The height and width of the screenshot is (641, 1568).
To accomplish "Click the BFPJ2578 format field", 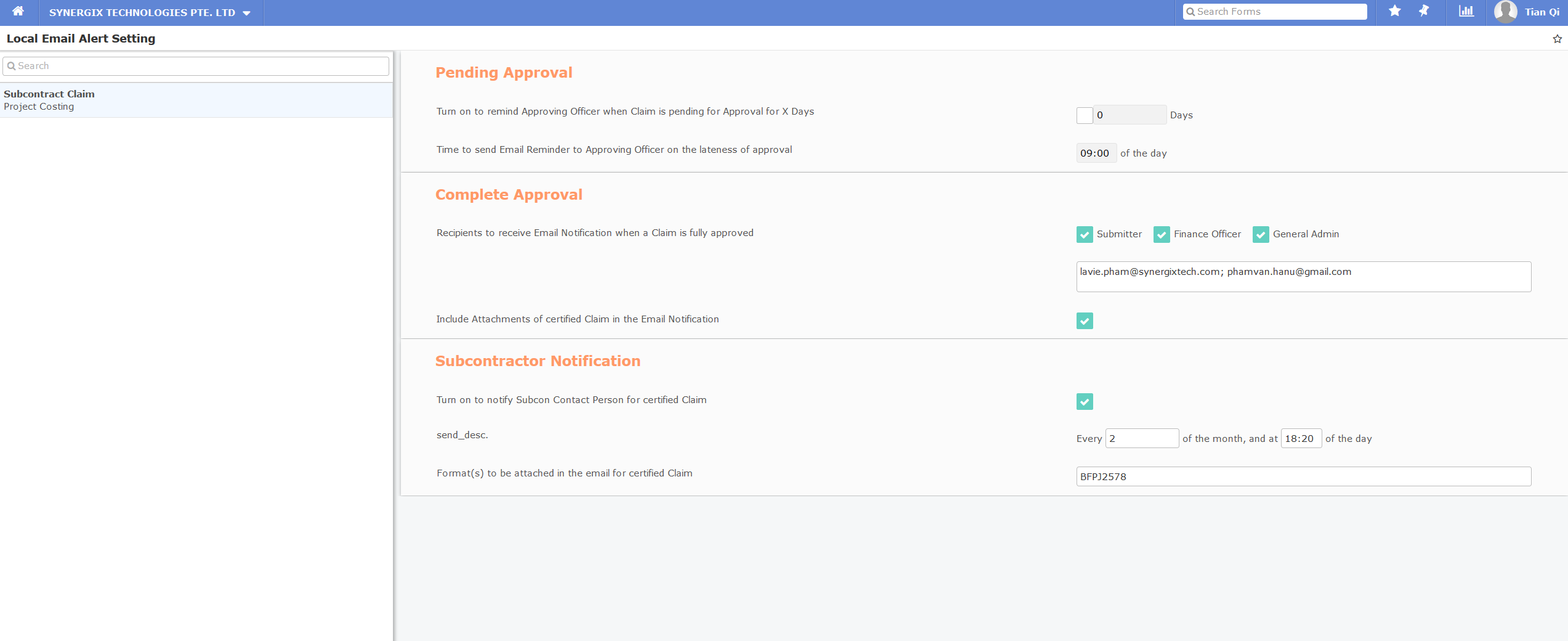I will [1303, 476].
